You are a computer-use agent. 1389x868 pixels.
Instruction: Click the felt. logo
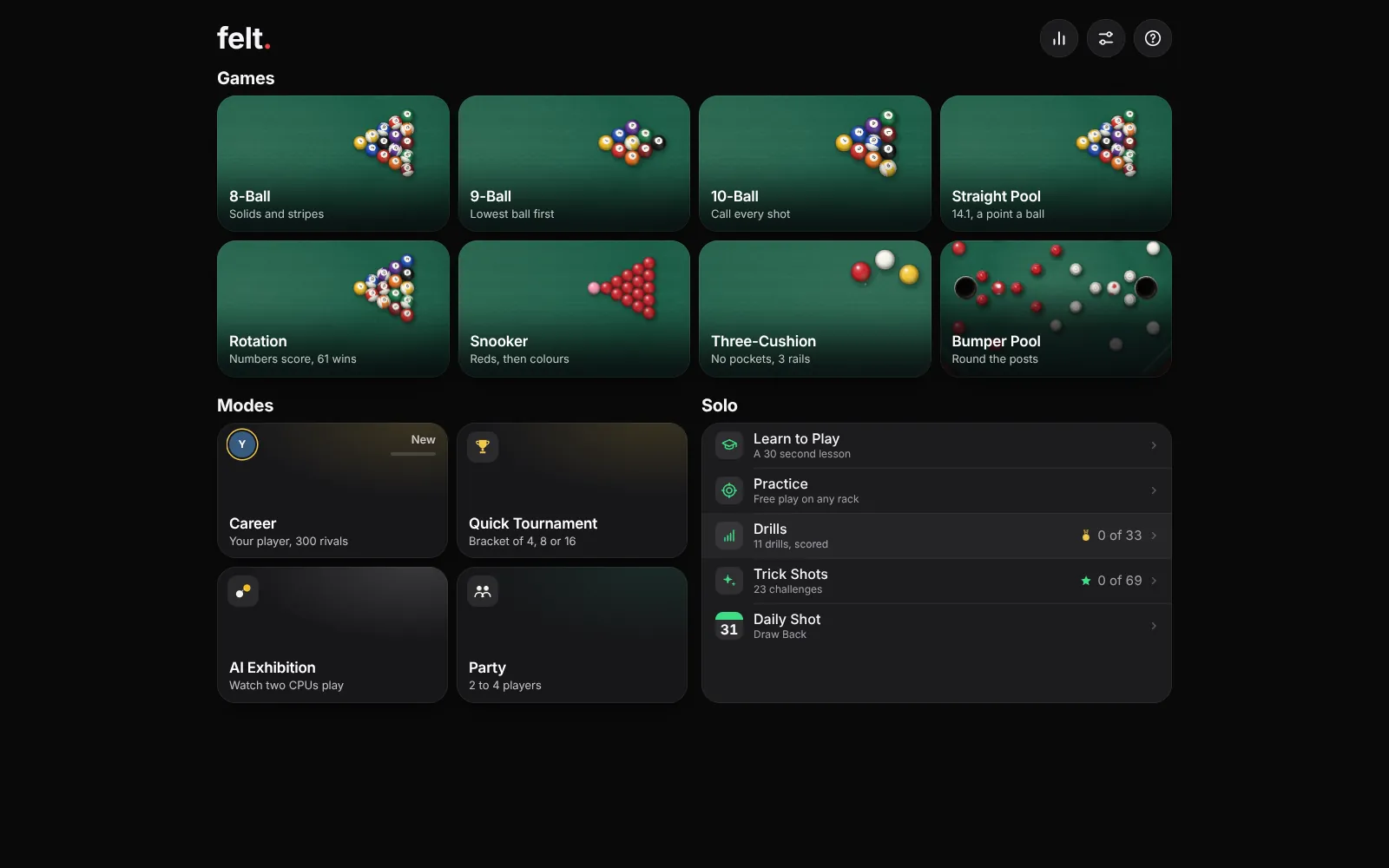coord(244,38)
